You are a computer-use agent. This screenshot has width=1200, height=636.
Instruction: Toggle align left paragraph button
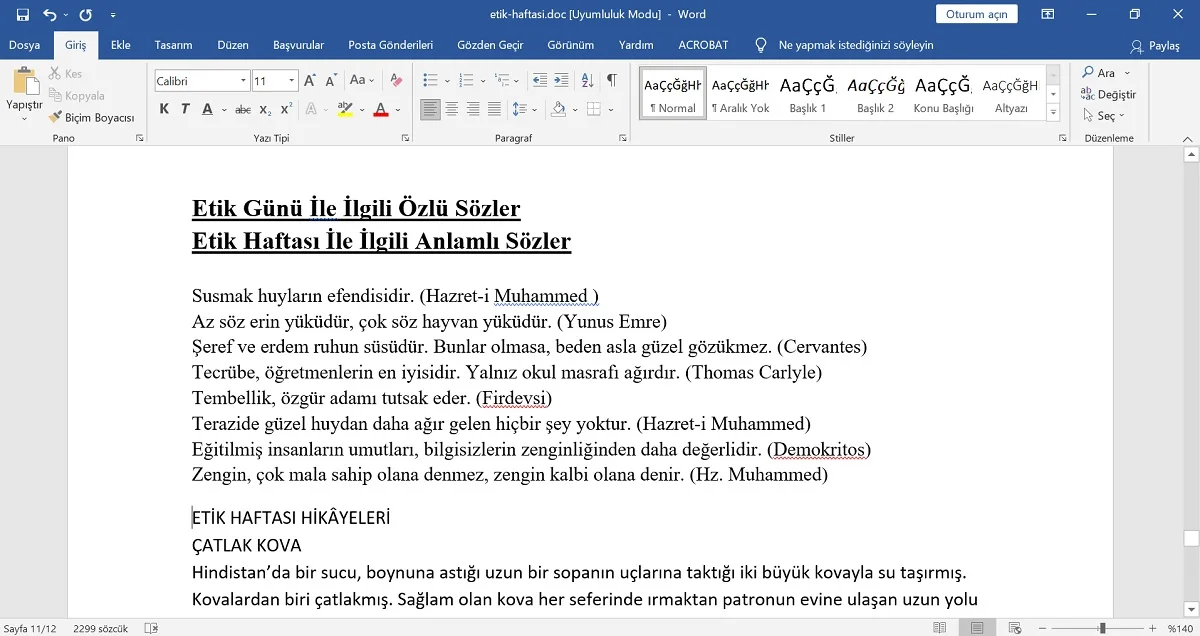pyautogui.click(x=430, y=110)
